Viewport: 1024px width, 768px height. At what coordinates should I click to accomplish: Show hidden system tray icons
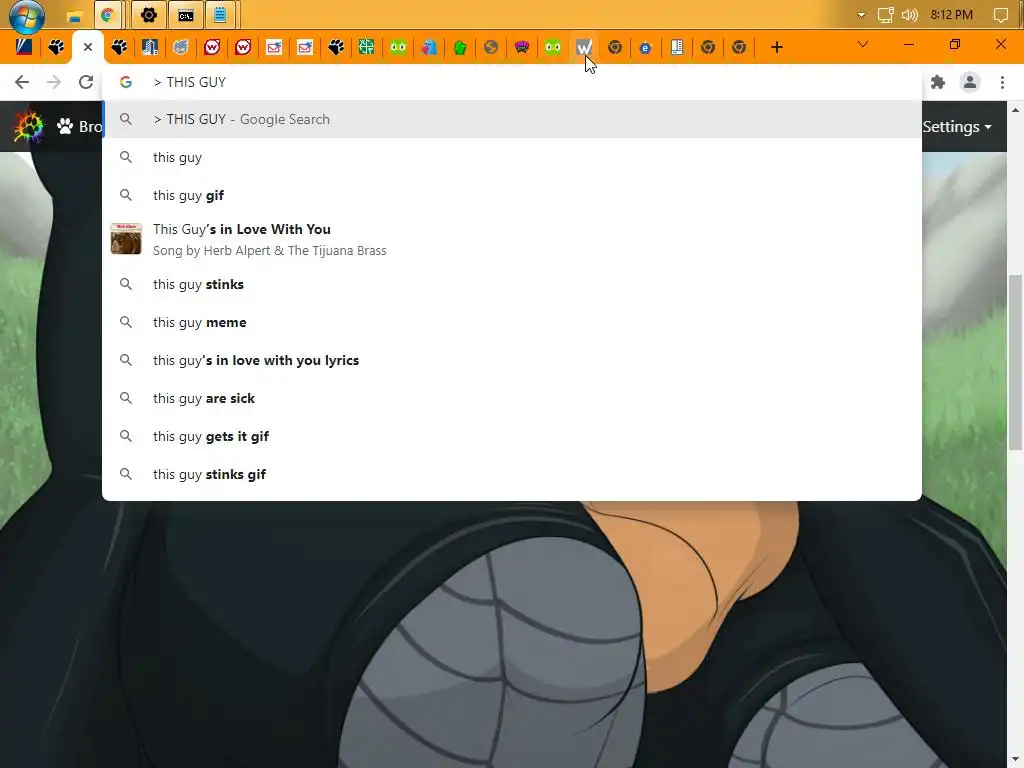(x=861, y=15)
